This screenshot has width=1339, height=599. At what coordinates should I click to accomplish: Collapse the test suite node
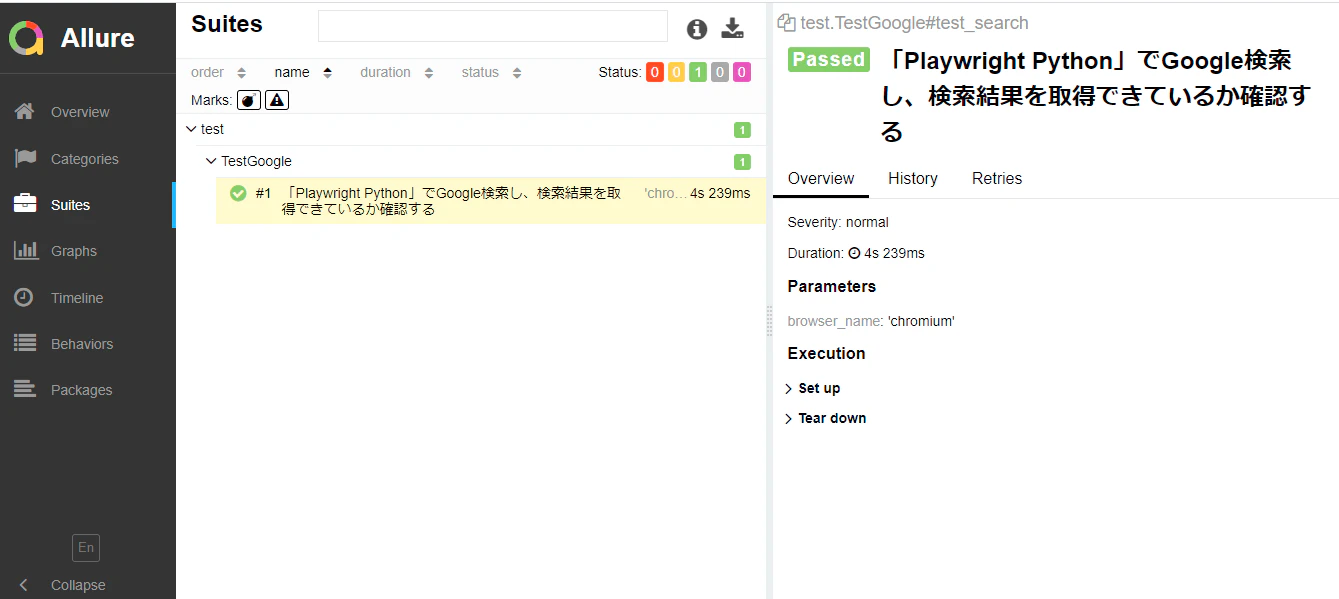click(x=191, y=129)
